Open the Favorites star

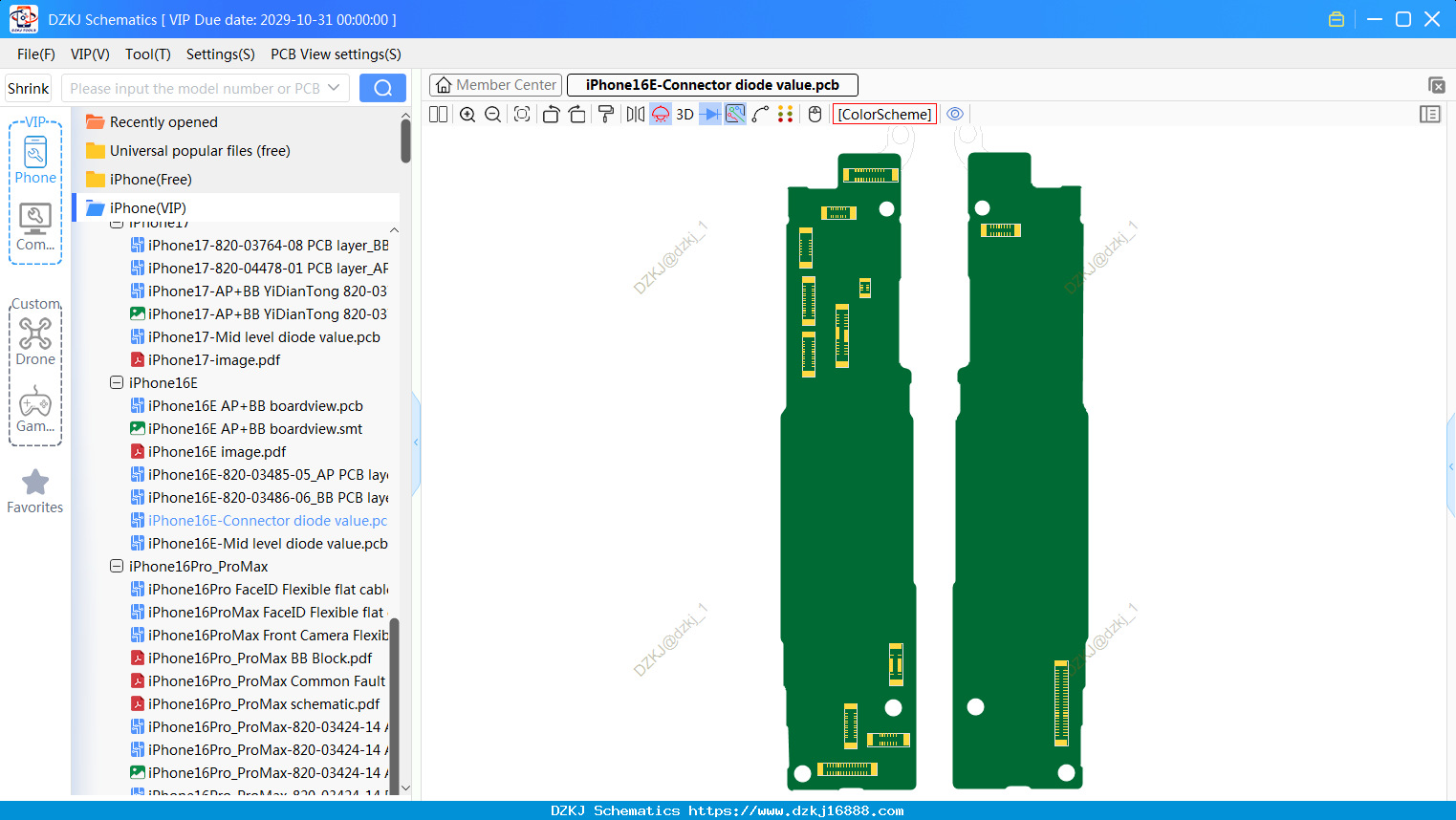35,491
